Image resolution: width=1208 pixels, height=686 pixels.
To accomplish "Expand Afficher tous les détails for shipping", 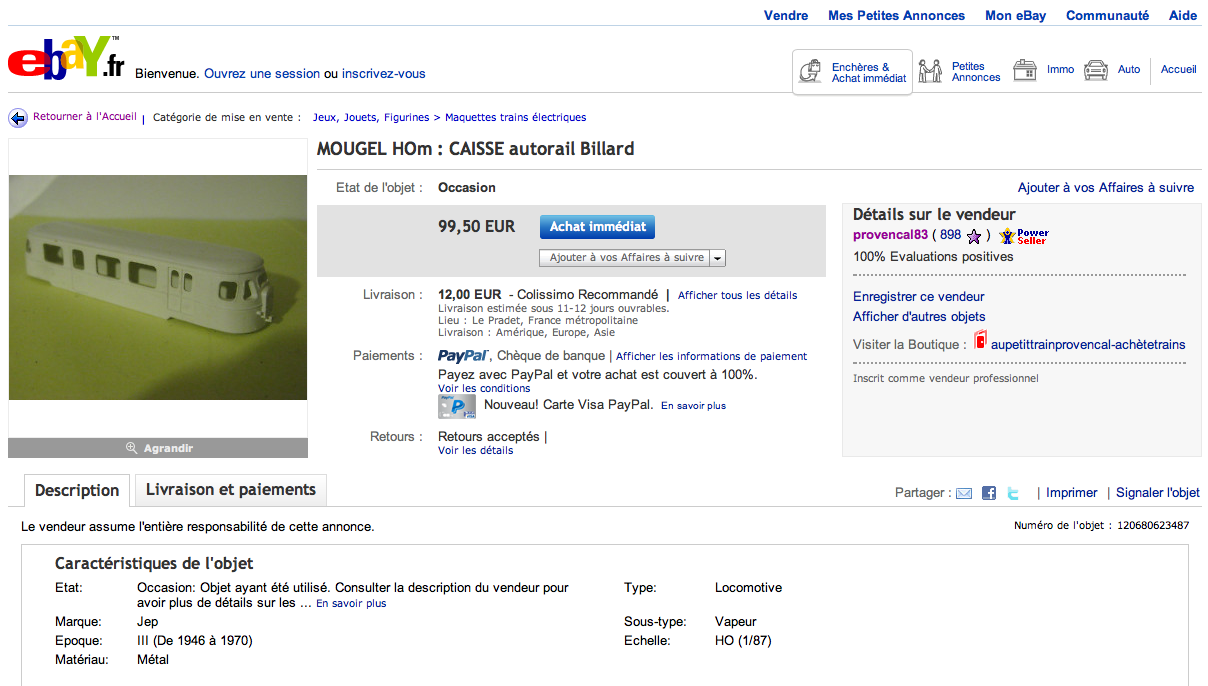I will pyautogui.click(x=738, y=296).
